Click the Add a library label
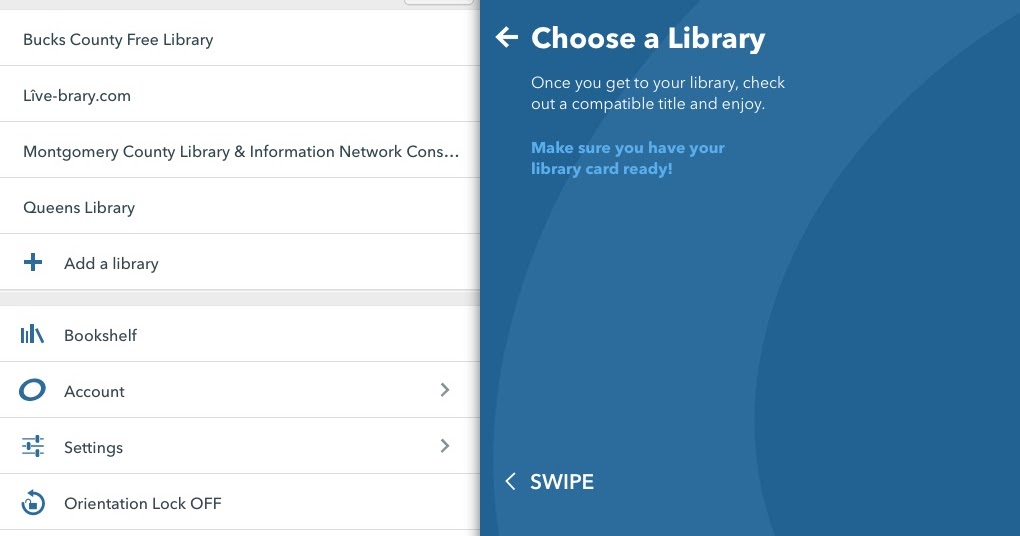The width and height of the screenshot is (1020, 536). tap(111, 264)
